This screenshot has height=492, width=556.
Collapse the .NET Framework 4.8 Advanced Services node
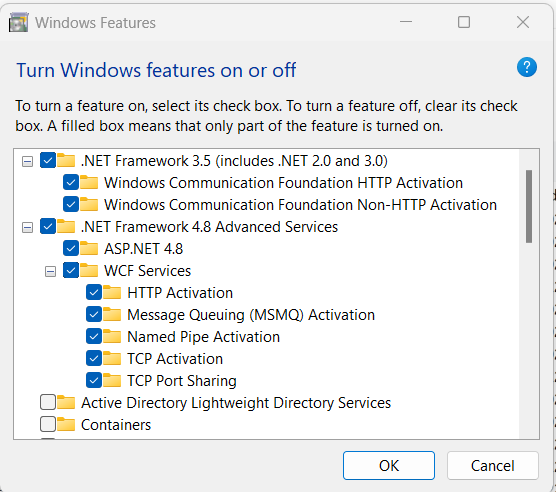click(27, 227)
